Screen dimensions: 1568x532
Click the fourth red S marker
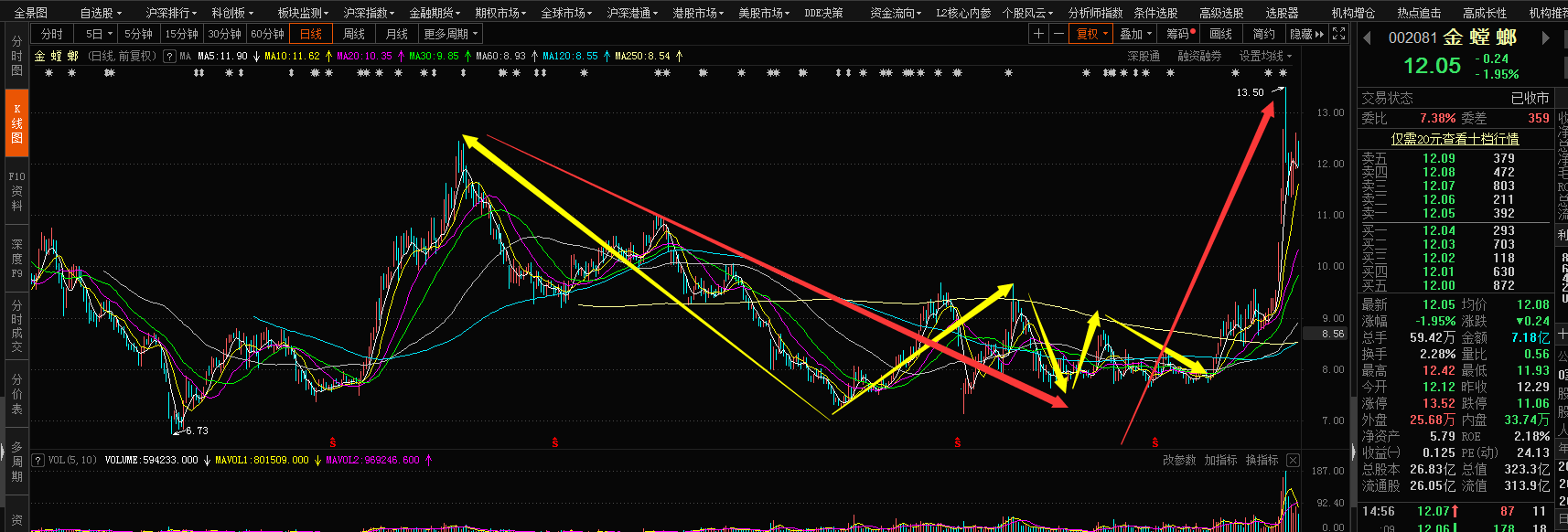coord(1155,442)
